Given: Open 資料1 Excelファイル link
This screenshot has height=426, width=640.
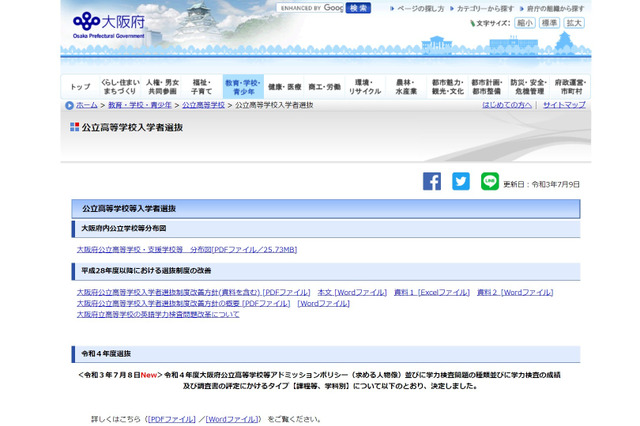Looking at the screenshot, I should 432,292.
